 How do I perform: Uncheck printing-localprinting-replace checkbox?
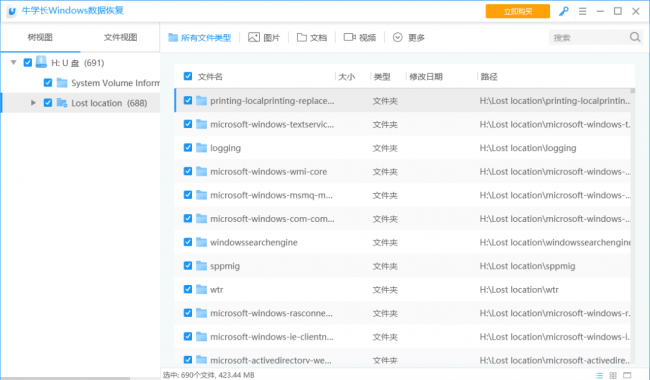coord(188,100)
